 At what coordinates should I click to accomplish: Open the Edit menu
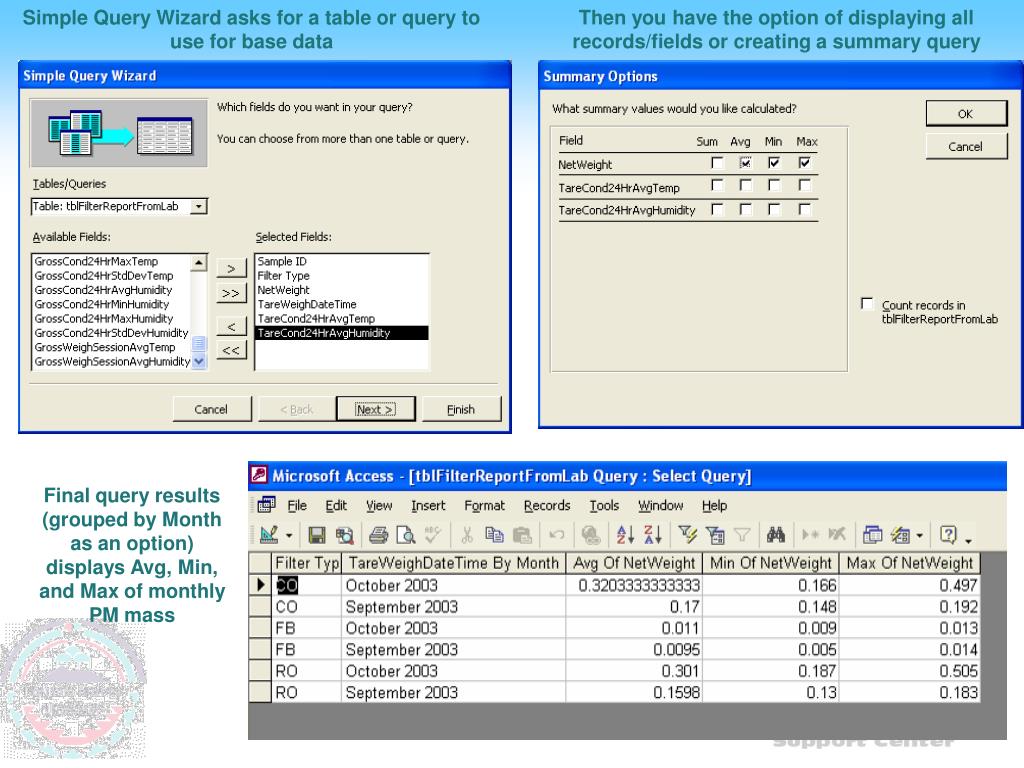(x=336, y=505)
